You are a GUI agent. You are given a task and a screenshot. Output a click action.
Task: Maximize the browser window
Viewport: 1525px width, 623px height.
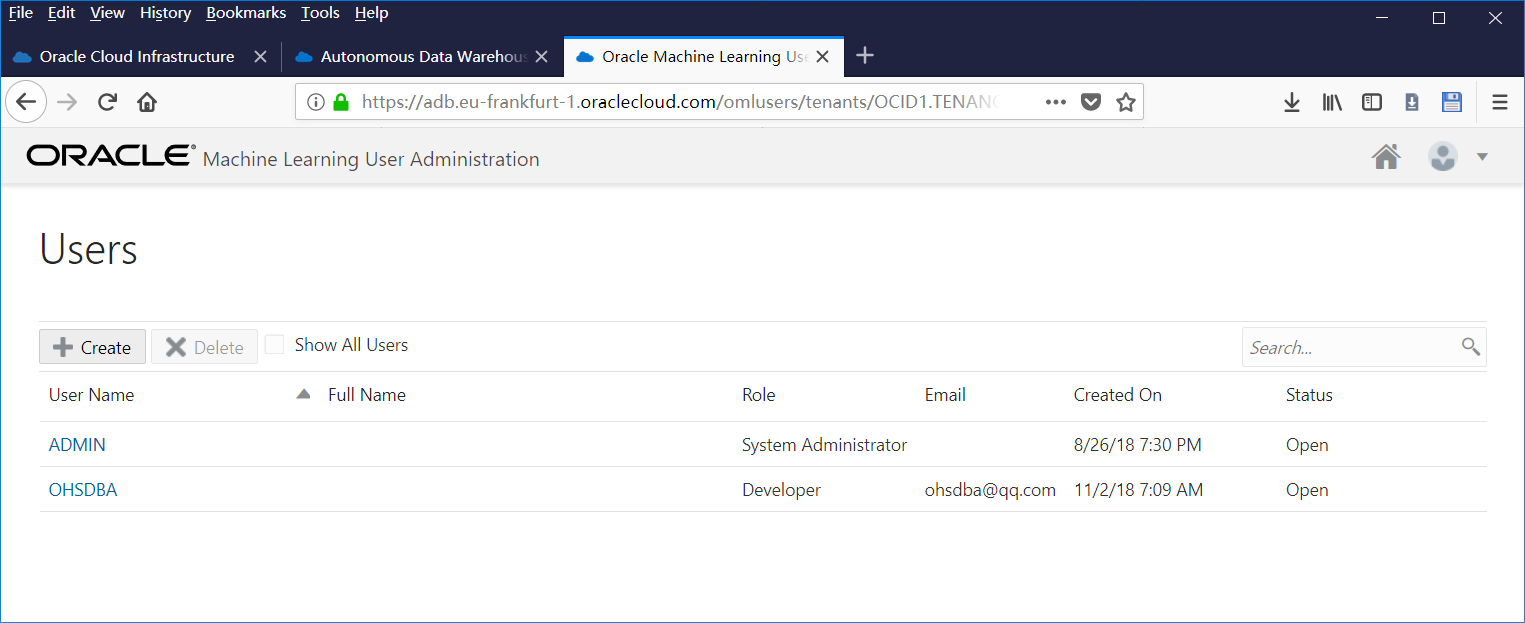pos(1439,17)
